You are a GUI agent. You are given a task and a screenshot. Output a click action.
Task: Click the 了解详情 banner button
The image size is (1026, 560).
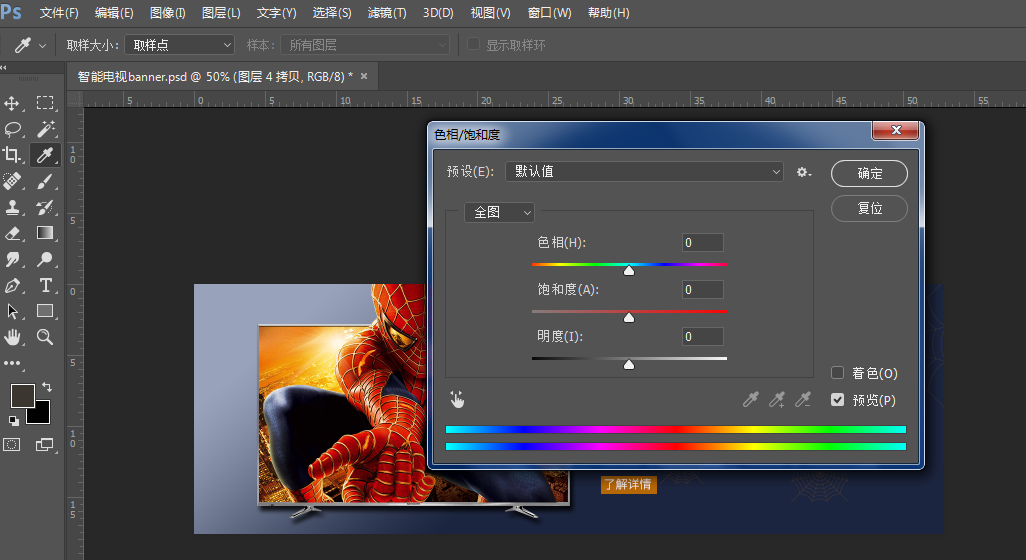coord(628,484)
